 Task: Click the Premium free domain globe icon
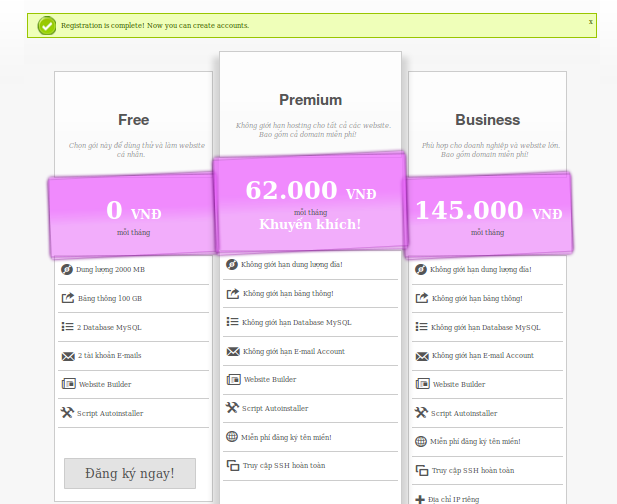[x=232, y=437]
